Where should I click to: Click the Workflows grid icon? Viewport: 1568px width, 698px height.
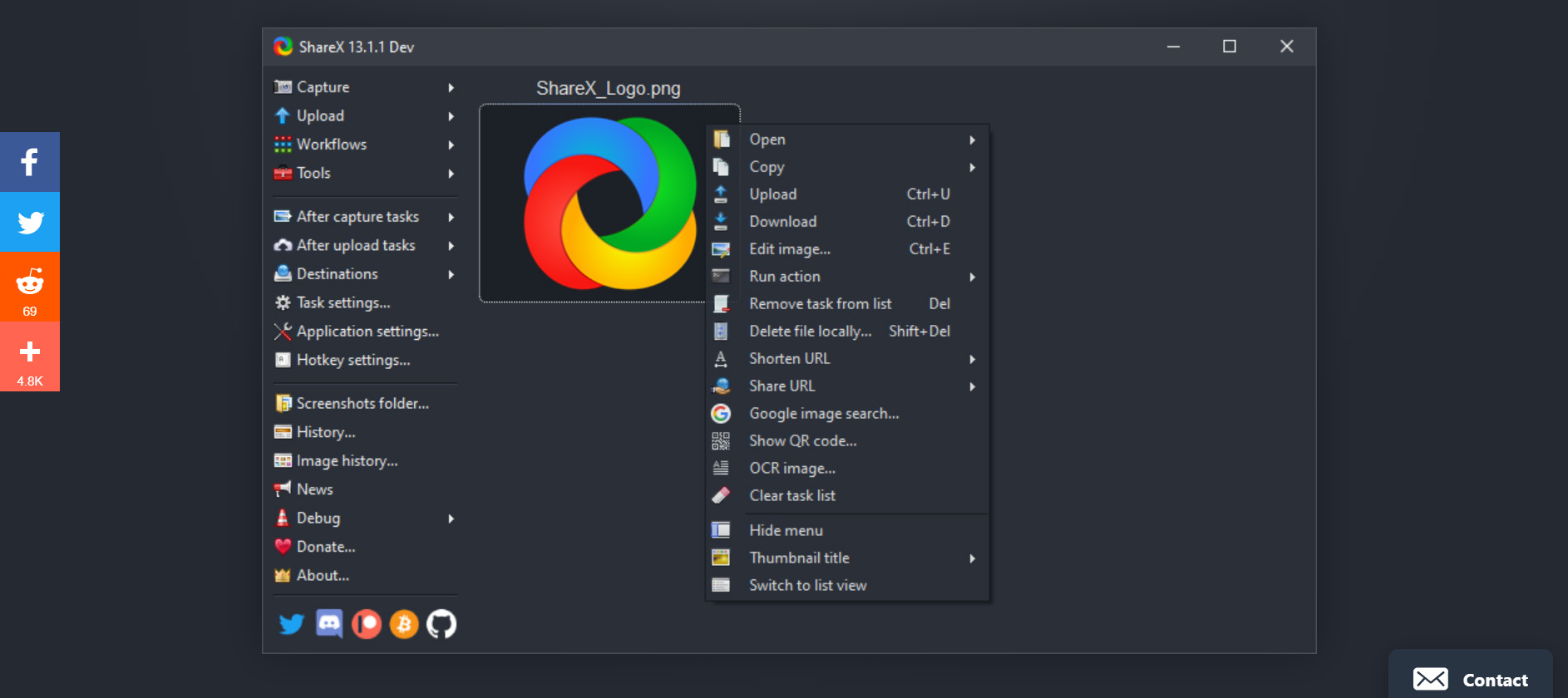pos(283,145)
